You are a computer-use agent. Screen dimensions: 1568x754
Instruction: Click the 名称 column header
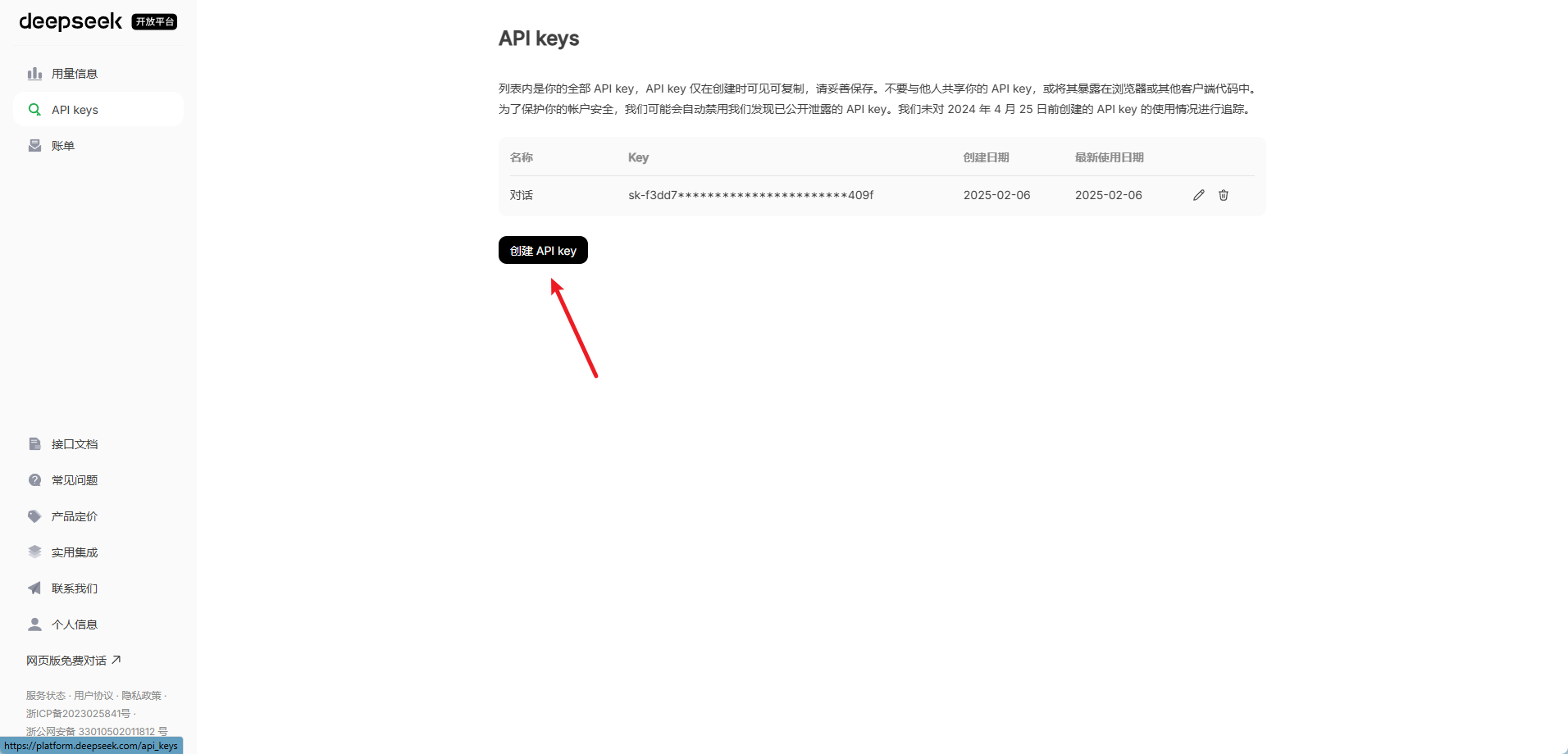(x=522, y=157)
